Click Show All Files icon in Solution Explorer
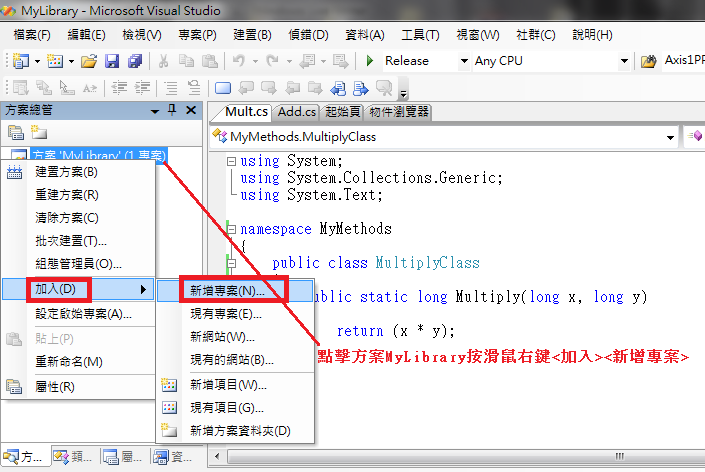 (x=39, y=132)
